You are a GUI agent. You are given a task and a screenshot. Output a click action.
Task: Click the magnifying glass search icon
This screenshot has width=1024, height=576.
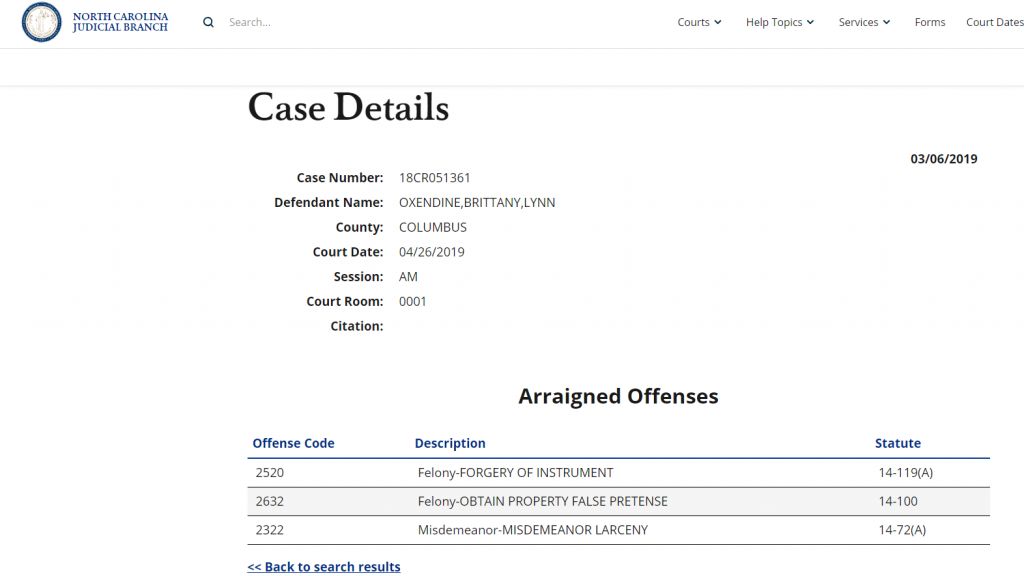click(208, 22)
